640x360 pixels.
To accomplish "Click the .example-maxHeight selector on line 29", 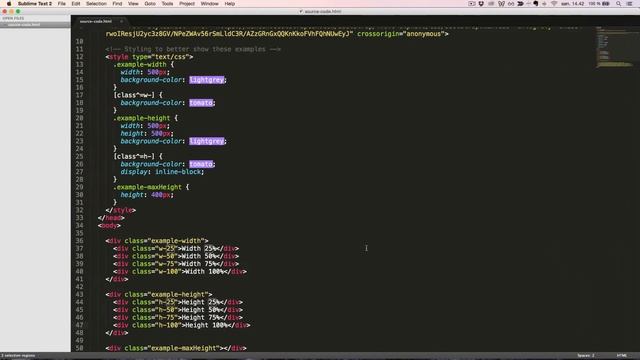I will [147, 187].
